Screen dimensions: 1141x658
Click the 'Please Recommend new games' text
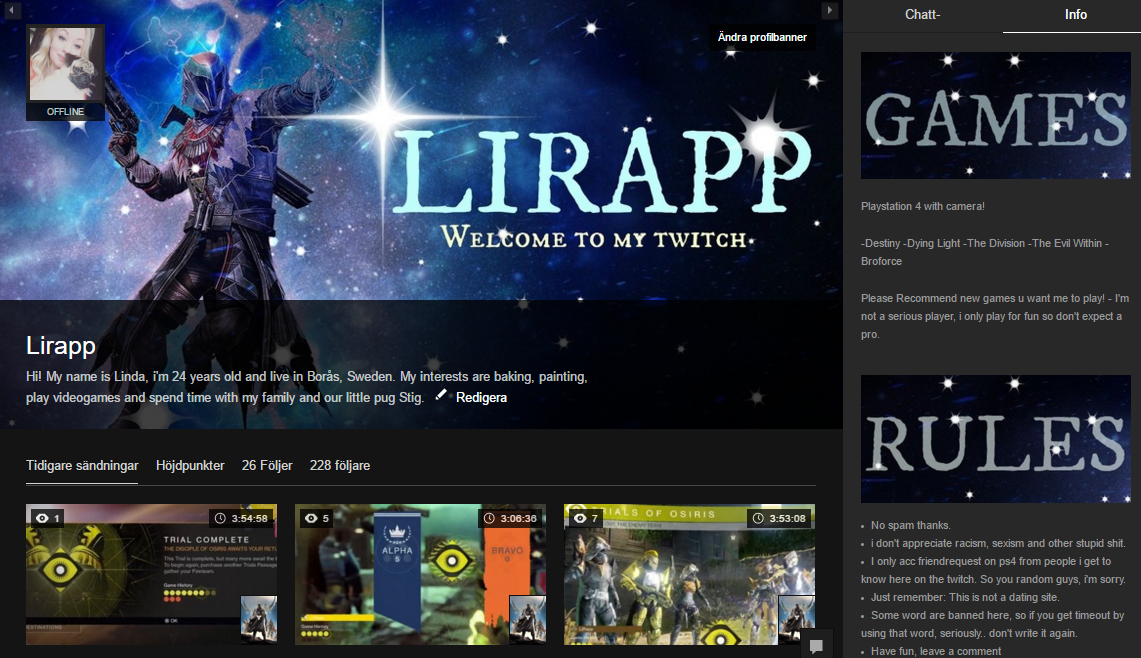point(995,316)
